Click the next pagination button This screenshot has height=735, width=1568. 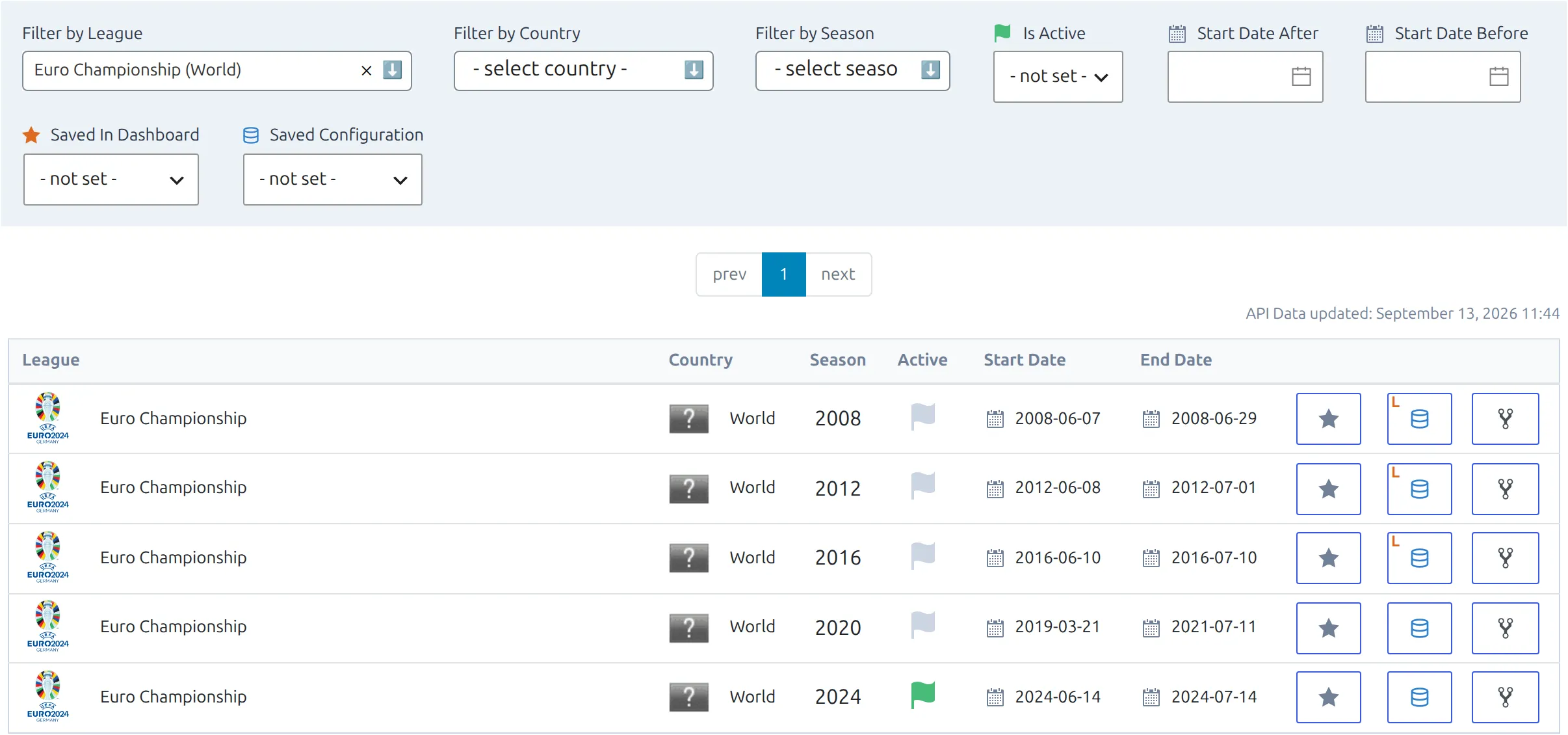click(x=838, y=274)
